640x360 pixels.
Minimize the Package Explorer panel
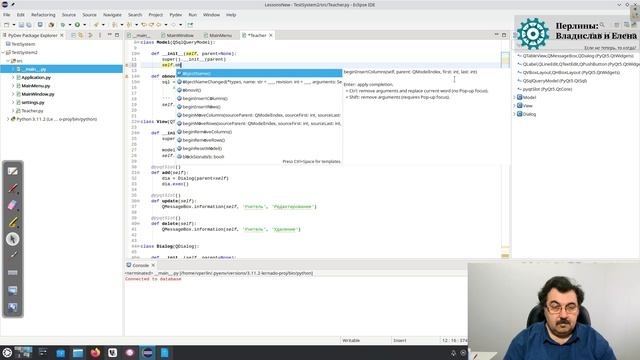pyautogui.click(x=109, y=36)
